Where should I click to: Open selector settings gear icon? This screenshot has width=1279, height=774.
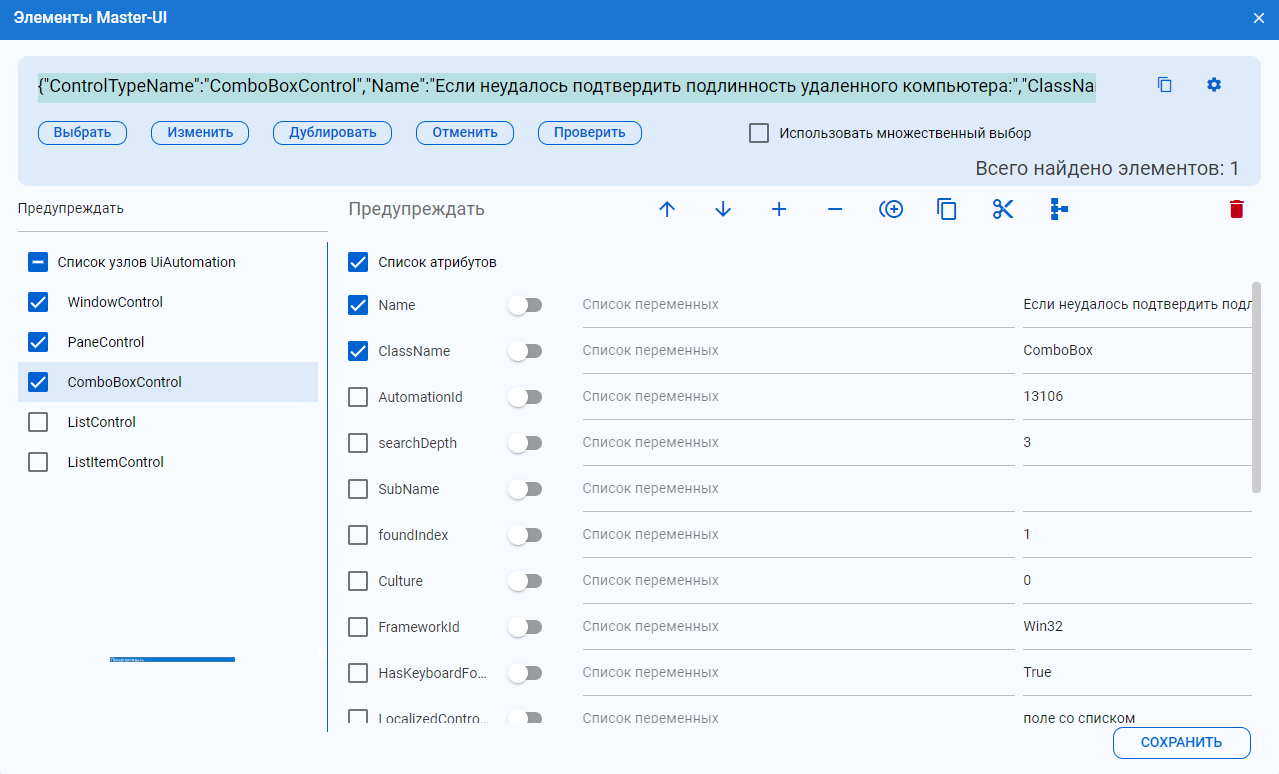(1214, 85)
